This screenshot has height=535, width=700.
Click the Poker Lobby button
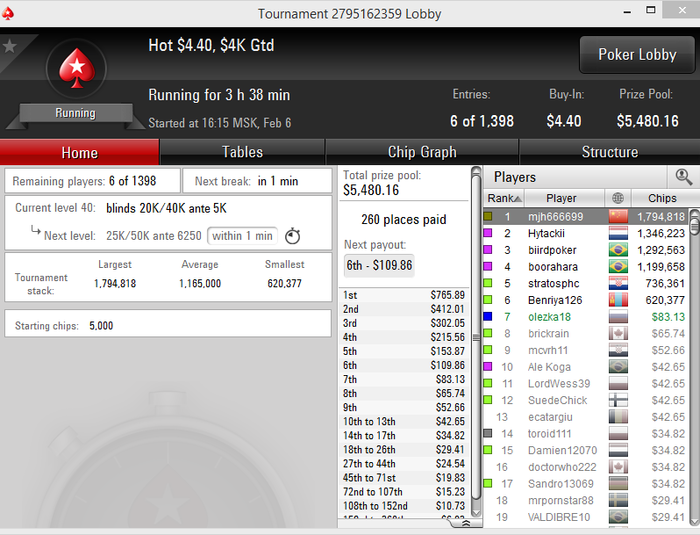tap(637, 54)
